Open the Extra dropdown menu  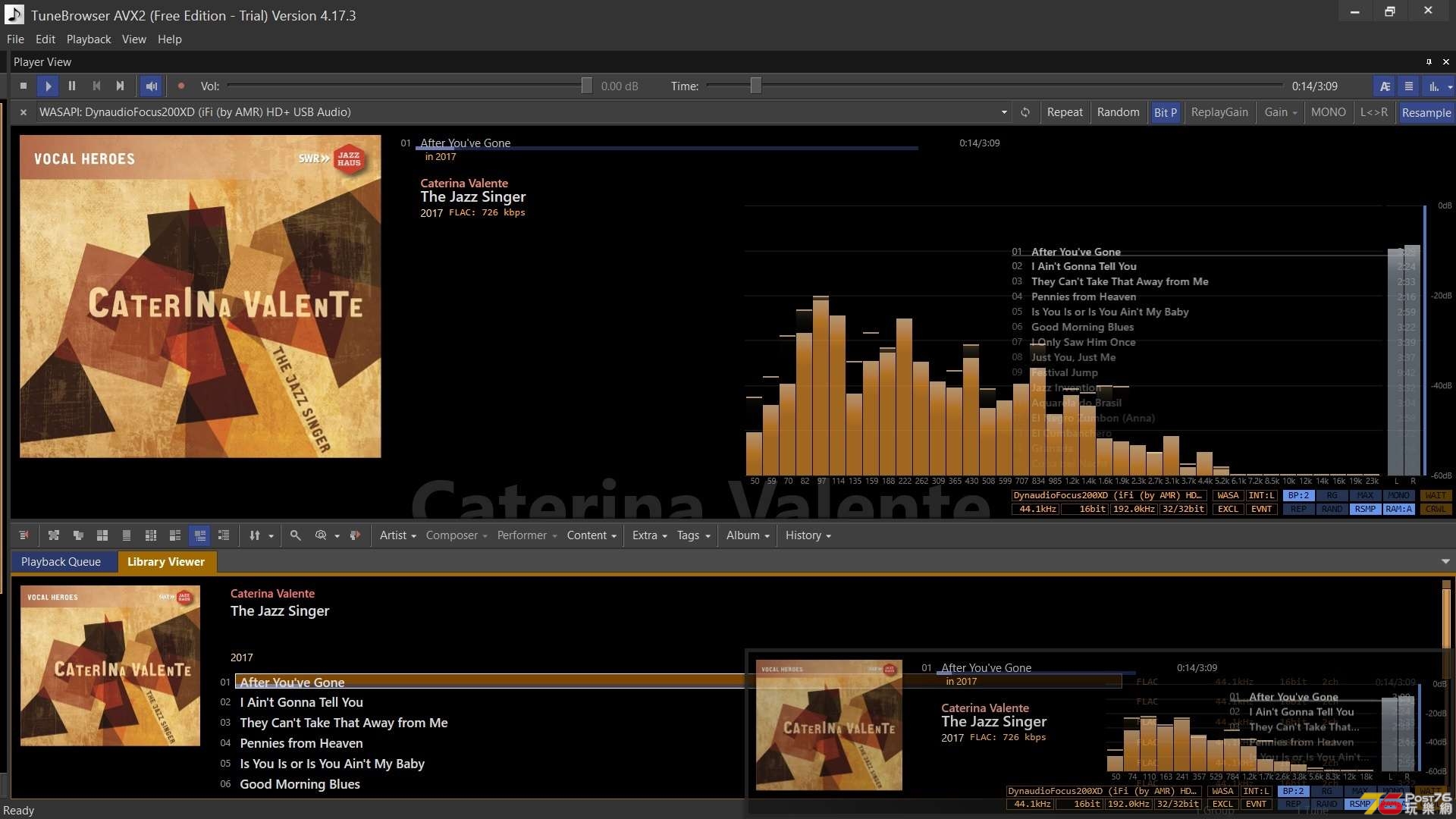pos(650,535)
